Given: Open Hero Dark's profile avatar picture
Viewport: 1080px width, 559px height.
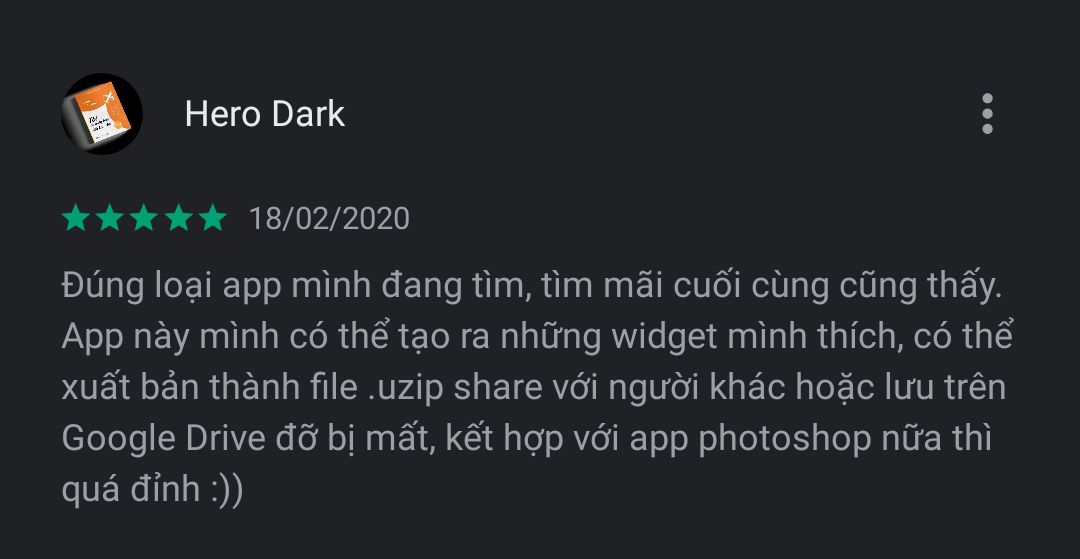Looking at the screenshot, I should coord(102,114).
